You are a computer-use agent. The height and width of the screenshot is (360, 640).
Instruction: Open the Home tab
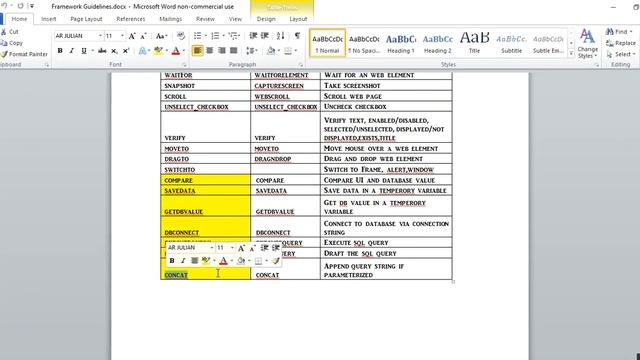[19, 19]
